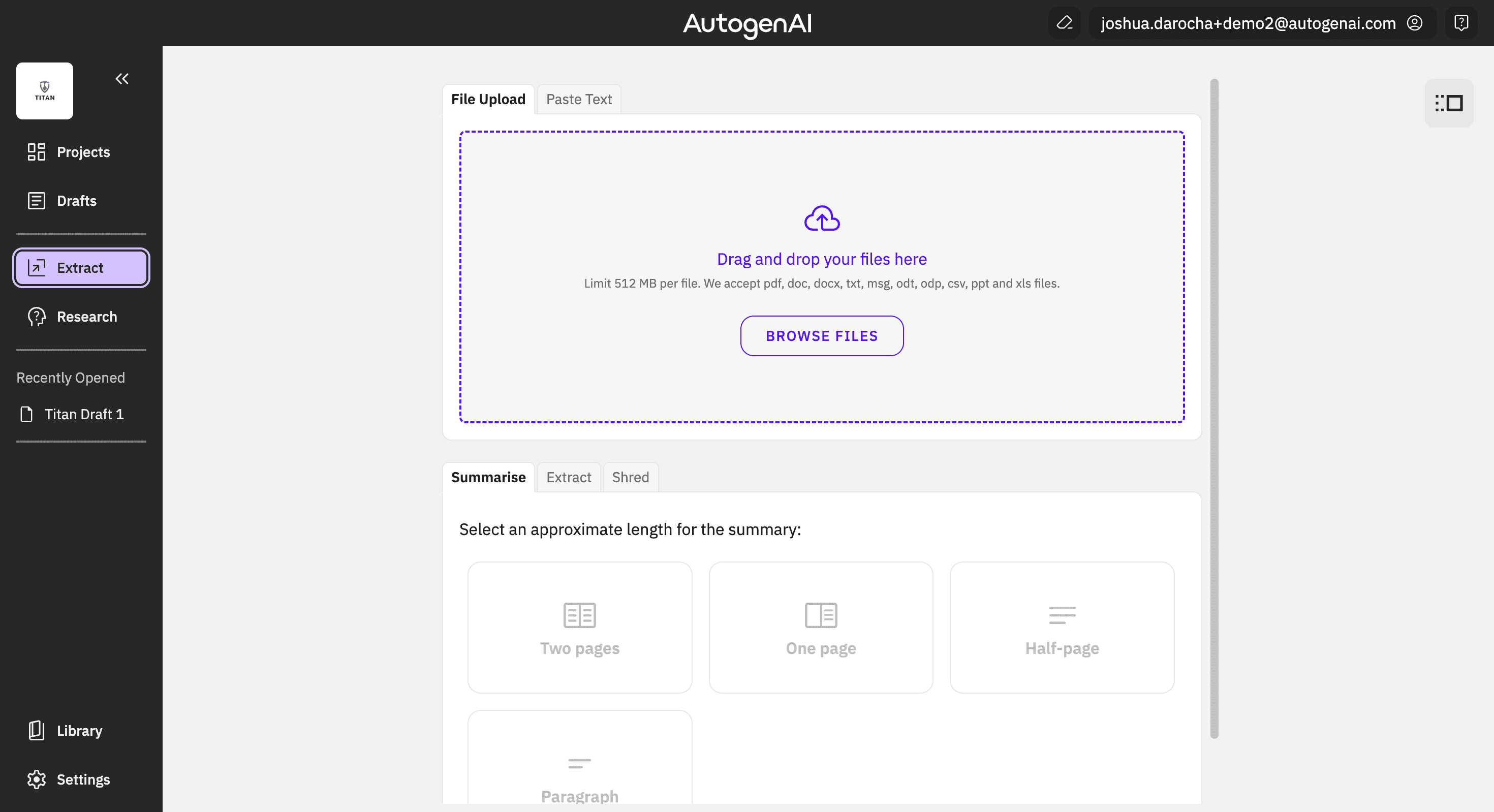Screen dimensions: 1494x812
Task: Click the joshua.darocha account email
Action: [x=1248, y=23]
